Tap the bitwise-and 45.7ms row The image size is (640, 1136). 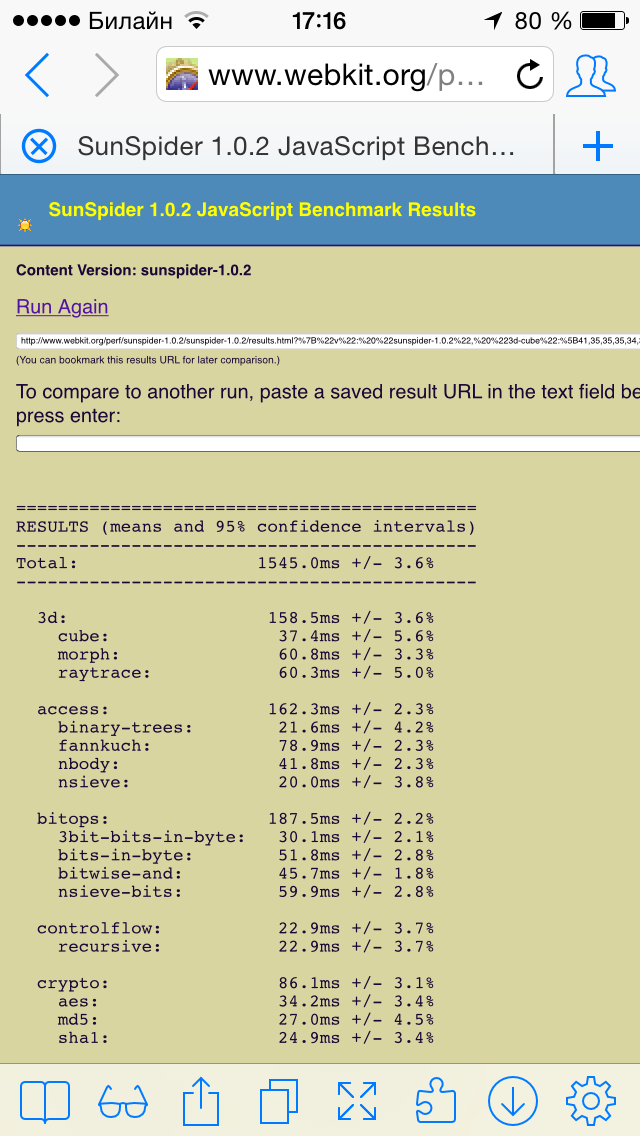(246, 874)
